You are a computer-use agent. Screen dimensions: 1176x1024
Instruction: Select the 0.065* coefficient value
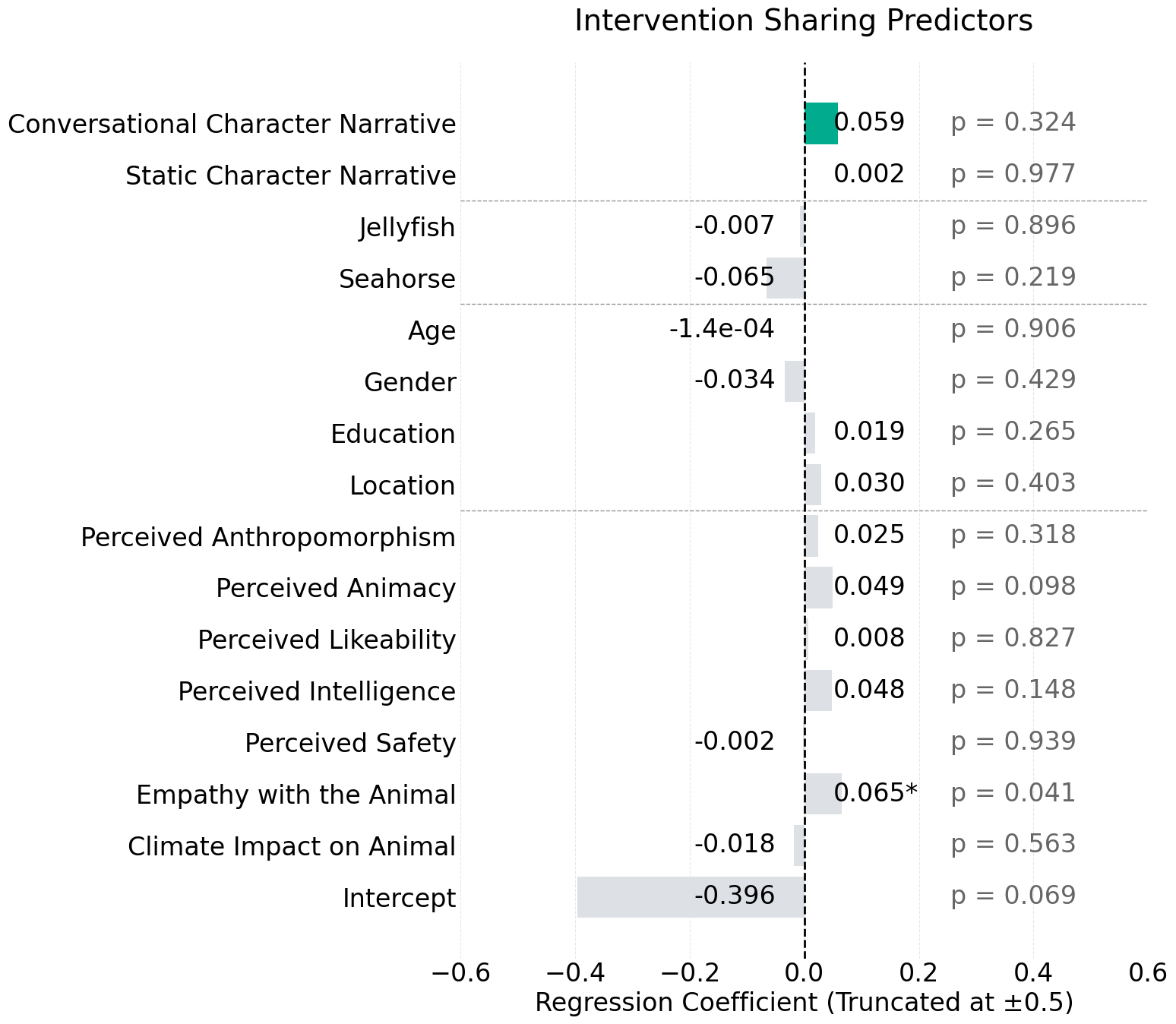click(875, 793)
